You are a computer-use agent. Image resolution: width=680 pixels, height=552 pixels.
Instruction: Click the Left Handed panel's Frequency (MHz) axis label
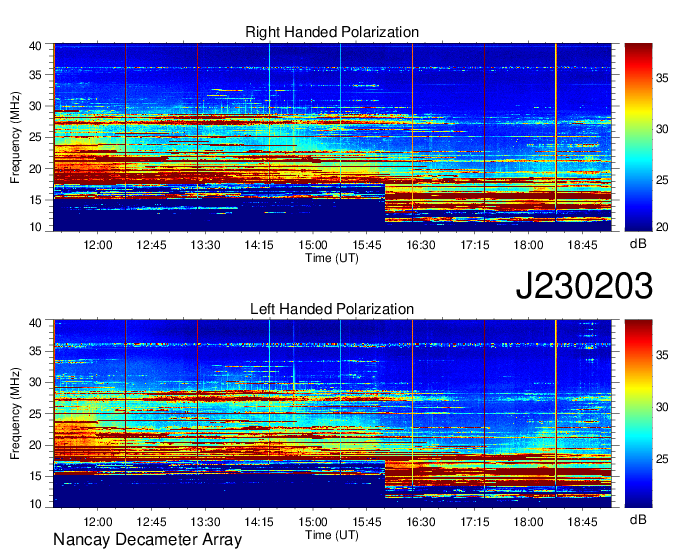pos(15,414)
